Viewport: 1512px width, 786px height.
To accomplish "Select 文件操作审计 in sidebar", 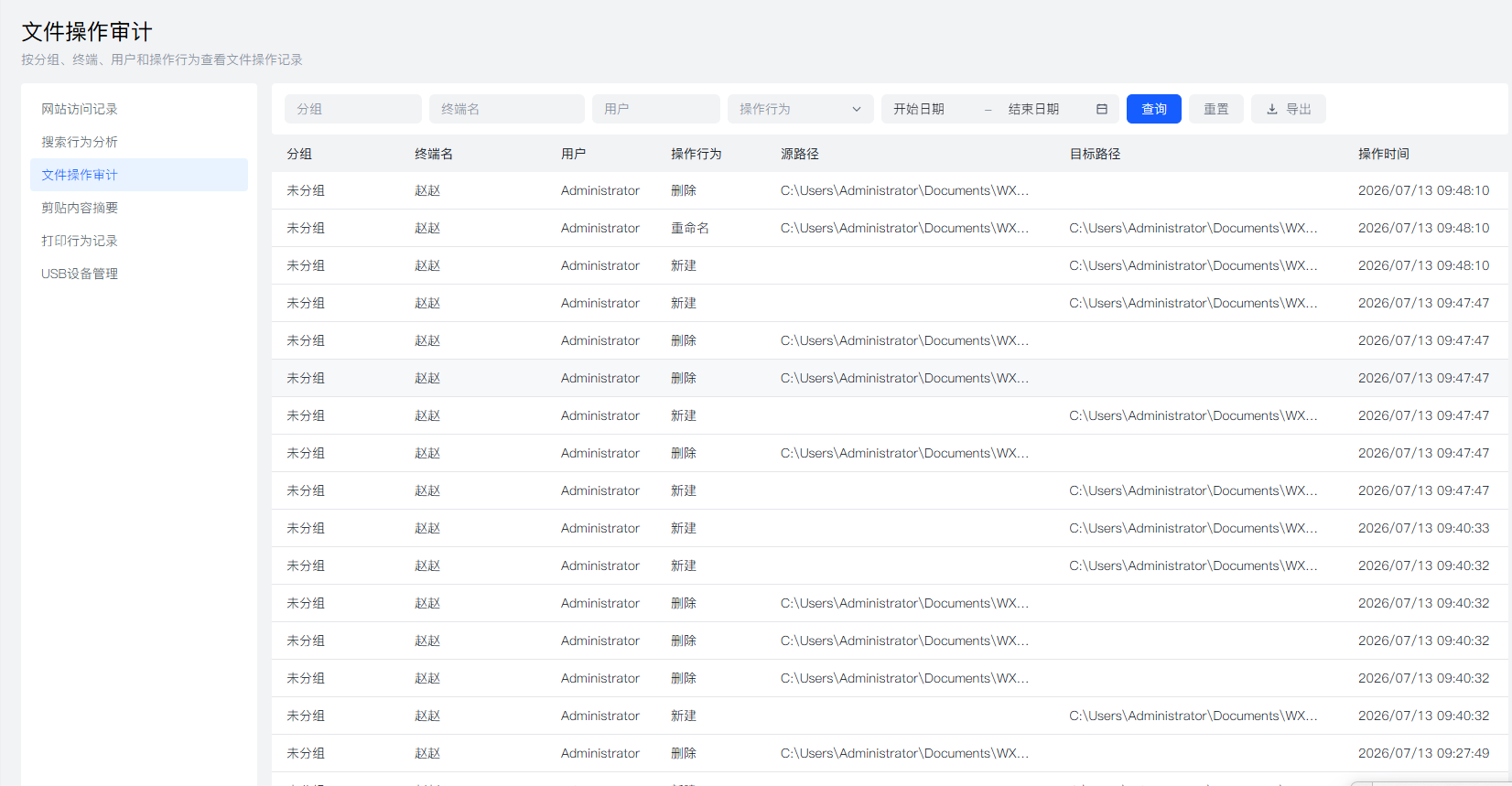I will point(139,175).
